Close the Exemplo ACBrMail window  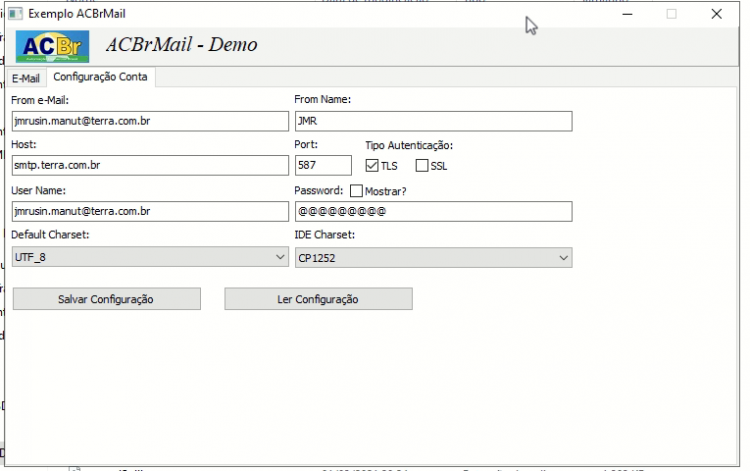coord(717,14)
